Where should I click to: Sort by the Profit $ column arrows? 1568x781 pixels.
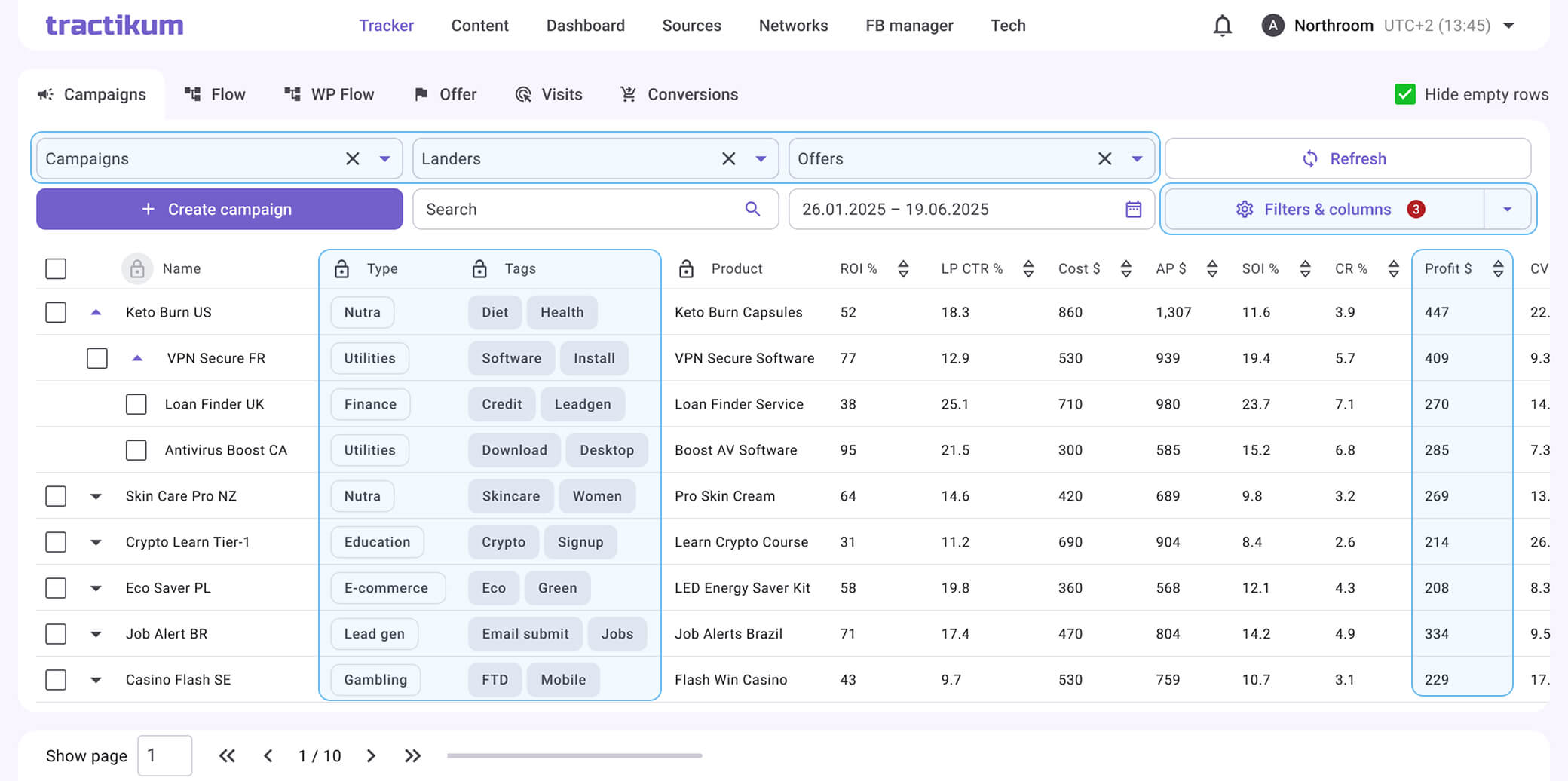(x=1498, y=268)
